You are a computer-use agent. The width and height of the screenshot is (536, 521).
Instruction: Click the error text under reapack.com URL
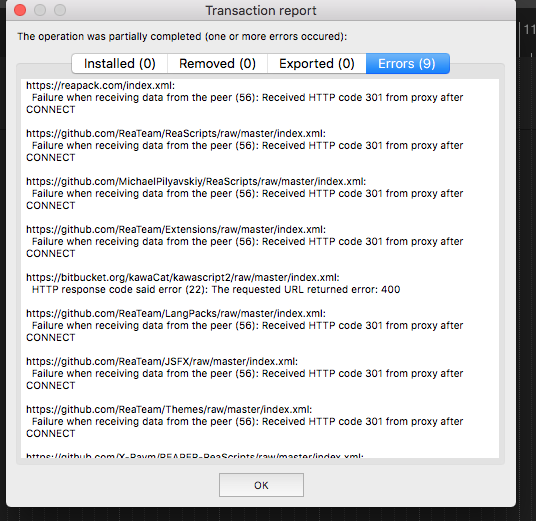[x=245, y=104]
